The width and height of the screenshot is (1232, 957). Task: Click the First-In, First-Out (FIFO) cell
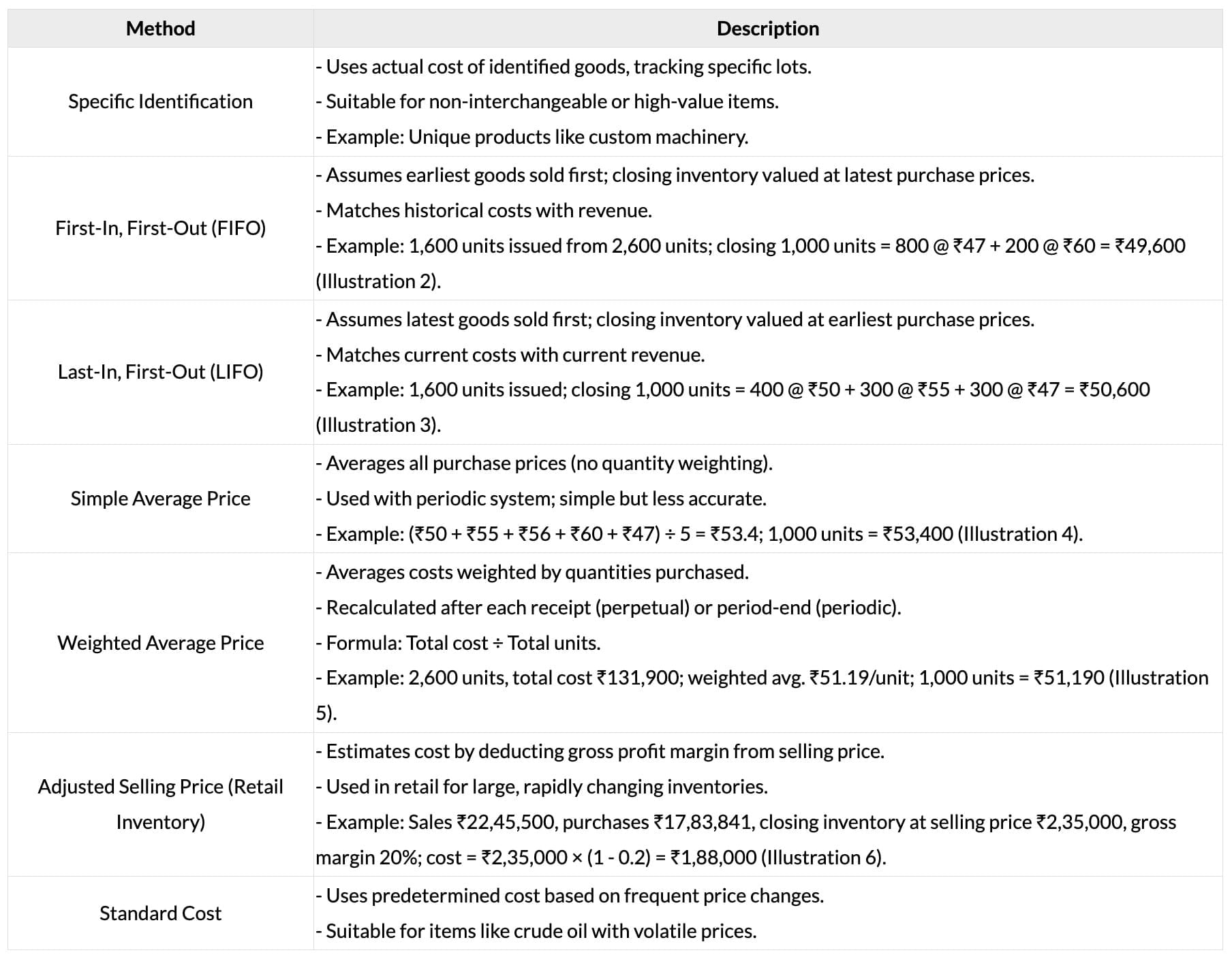click(x=160, y=228)
